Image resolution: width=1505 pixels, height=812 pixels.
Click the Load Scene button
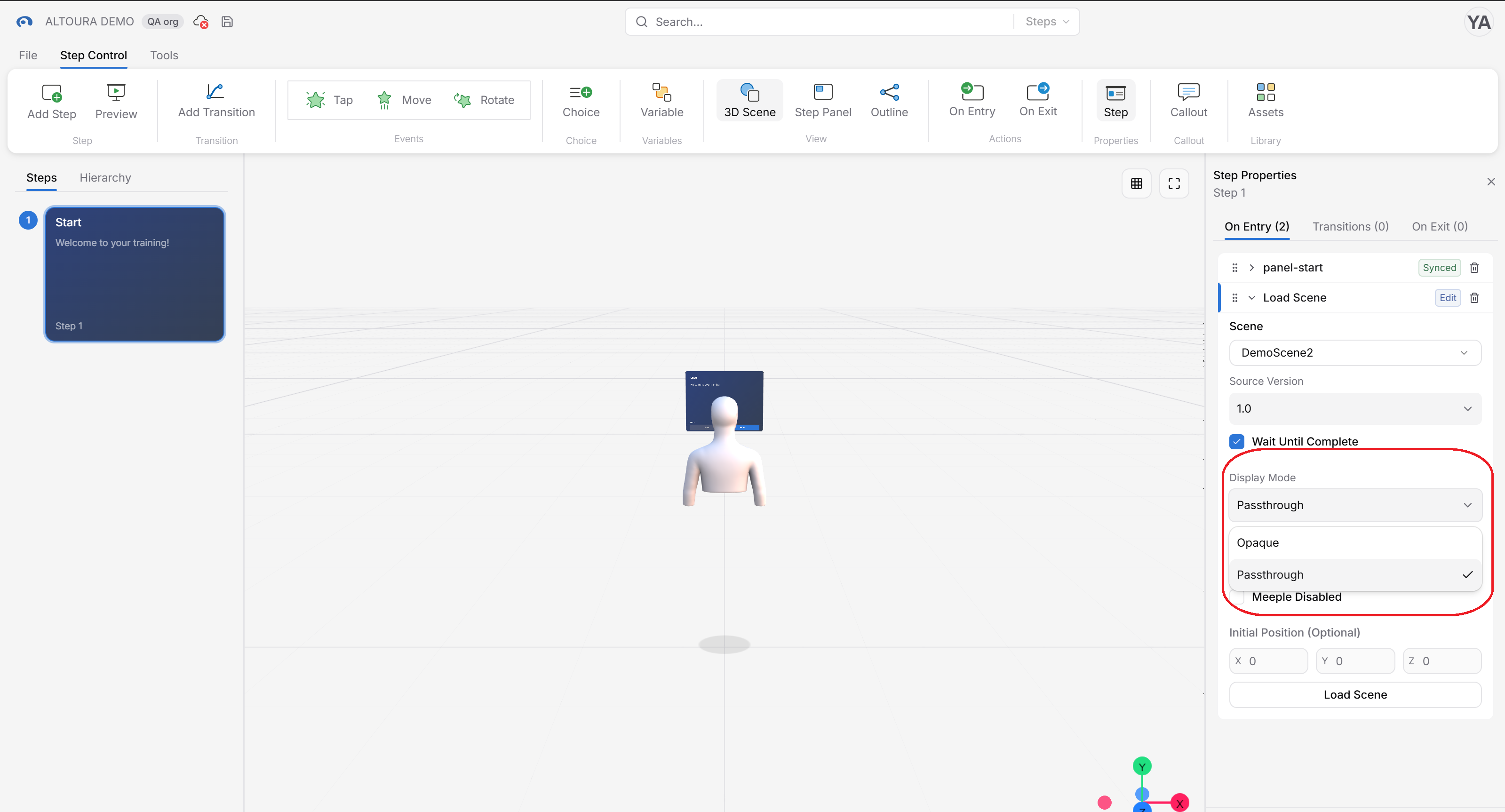[1355, 694]
